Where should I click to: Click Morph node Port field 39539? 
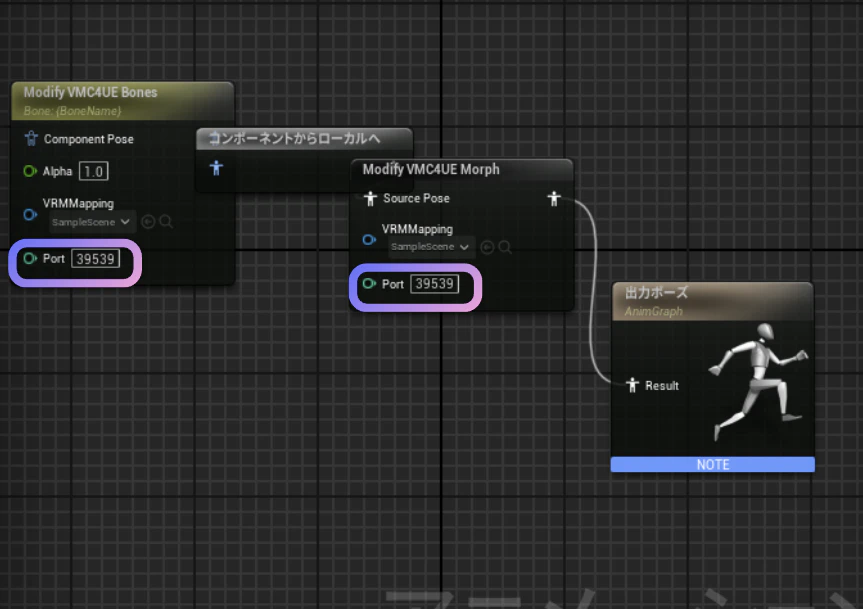[435, 284]
